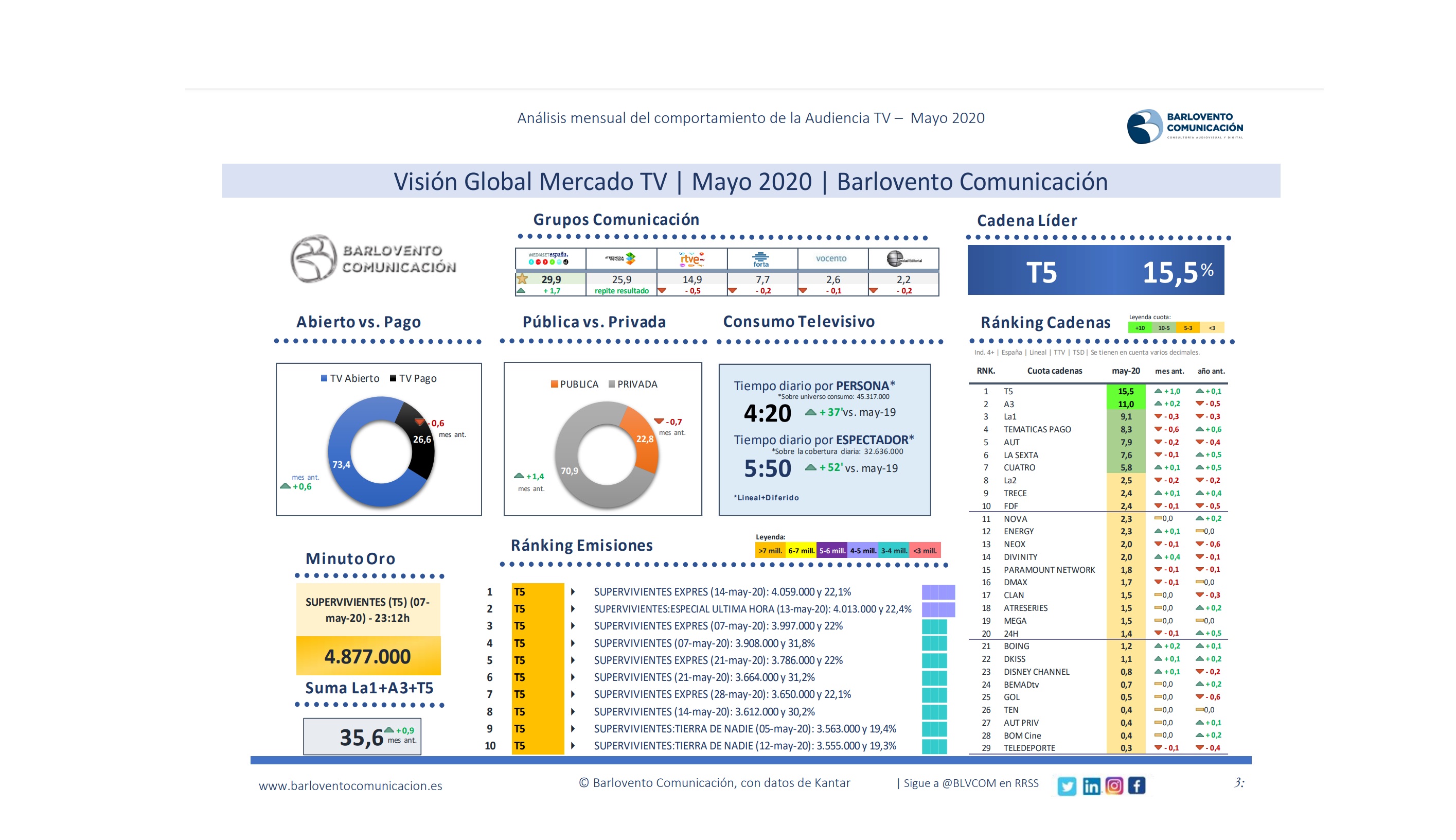Click the 35,6 Suma La1+A3+T5 box
Screen dimensions: 1456x840
(362, 736)
